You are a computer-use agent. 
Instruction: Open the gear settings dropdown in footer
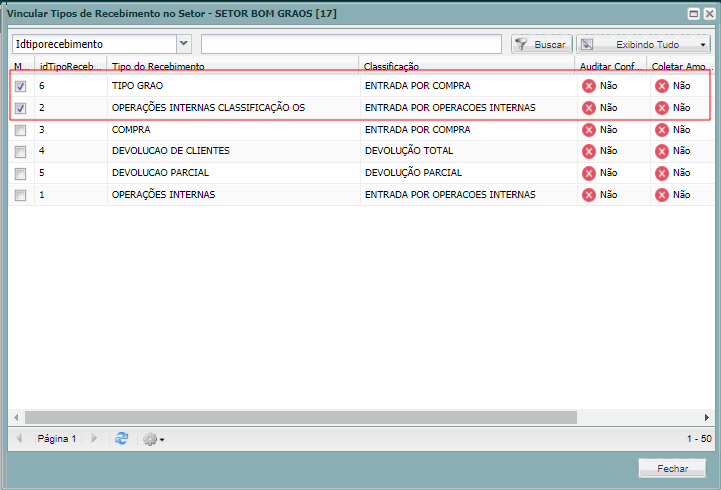tap(154, 439)
